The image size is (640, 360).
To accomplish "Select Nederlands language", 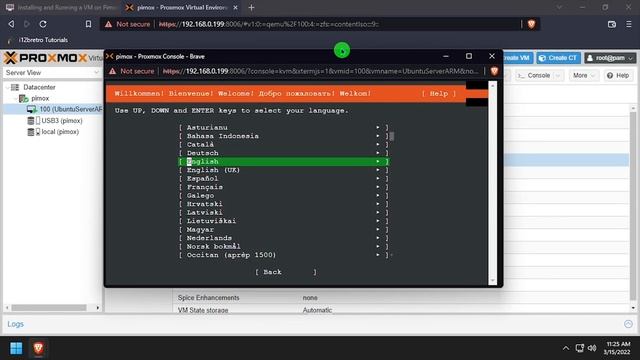I will click(x=284, y=238).
